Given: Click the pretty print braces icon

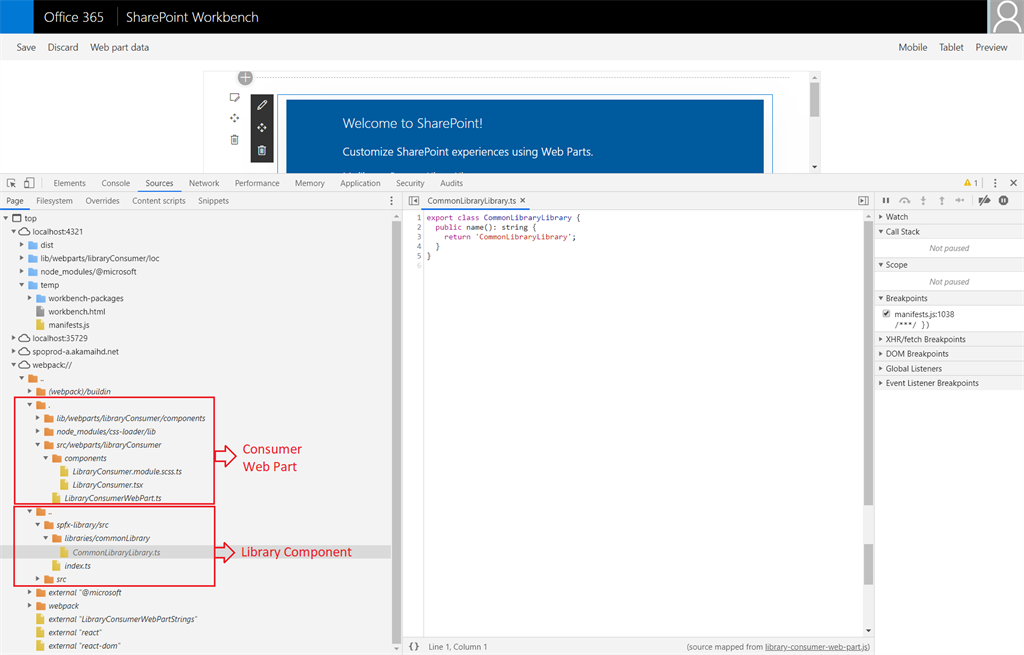Looking at the screenshot, I should point(414,647).
